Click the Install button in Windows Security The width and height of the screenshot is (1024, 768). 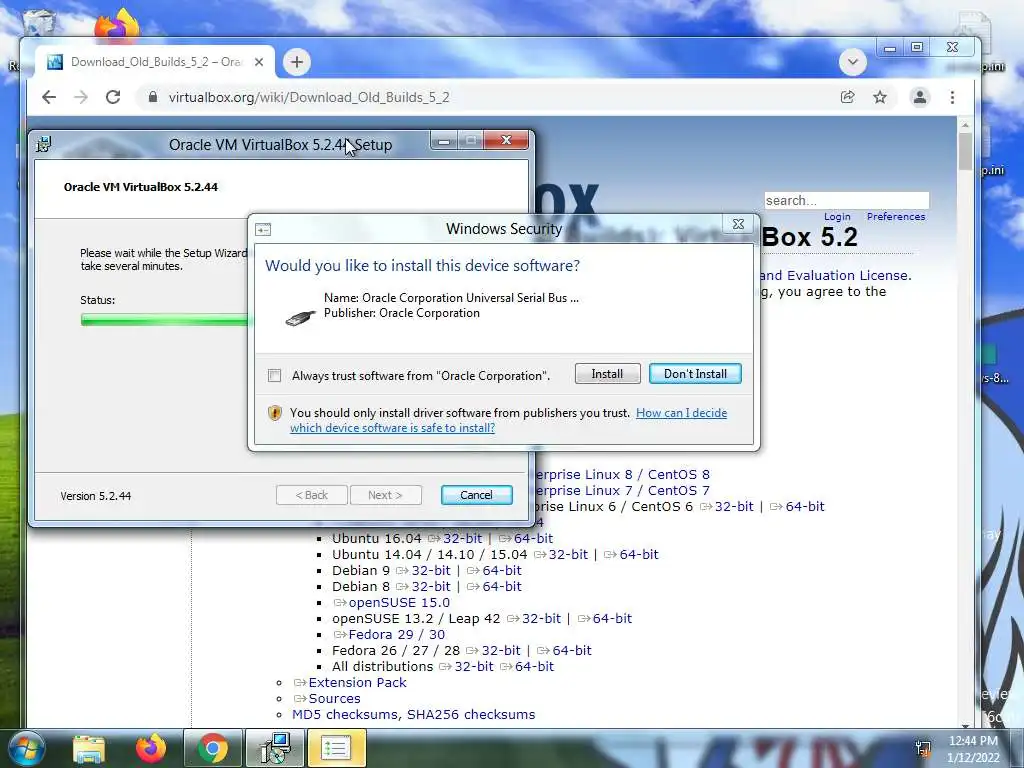click(x=607, y=374)
